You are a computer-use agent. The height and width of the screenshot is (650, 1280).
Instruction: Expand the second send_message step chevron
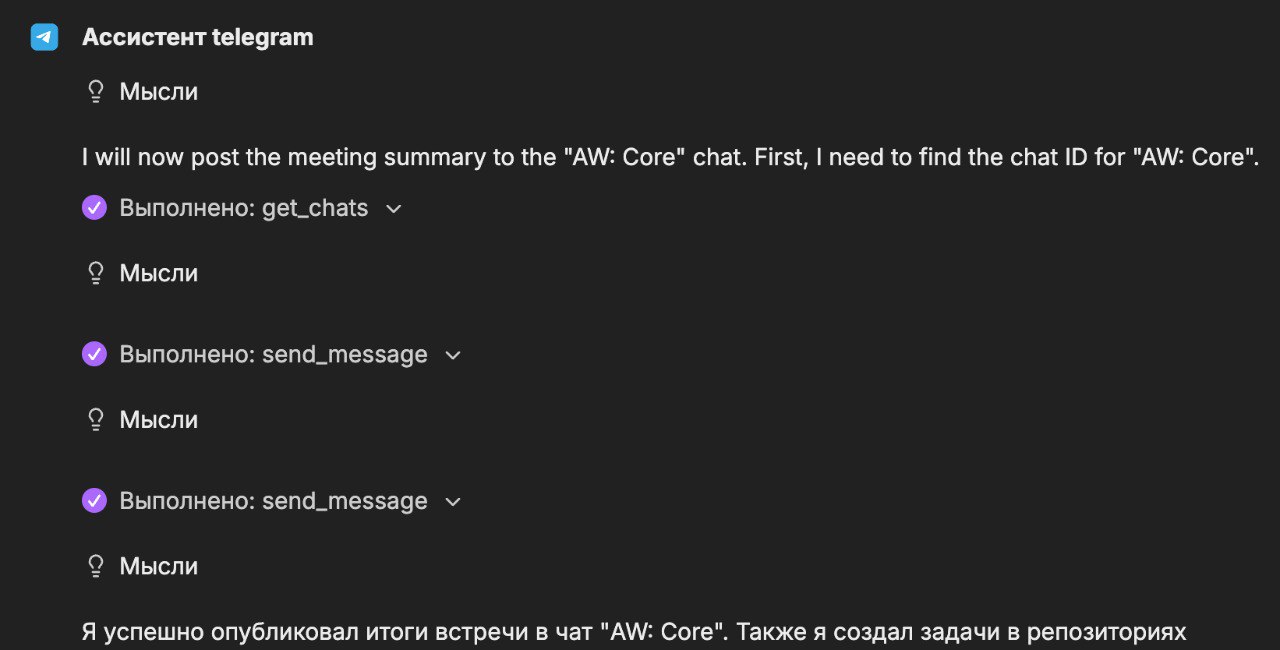pos(453,502)
